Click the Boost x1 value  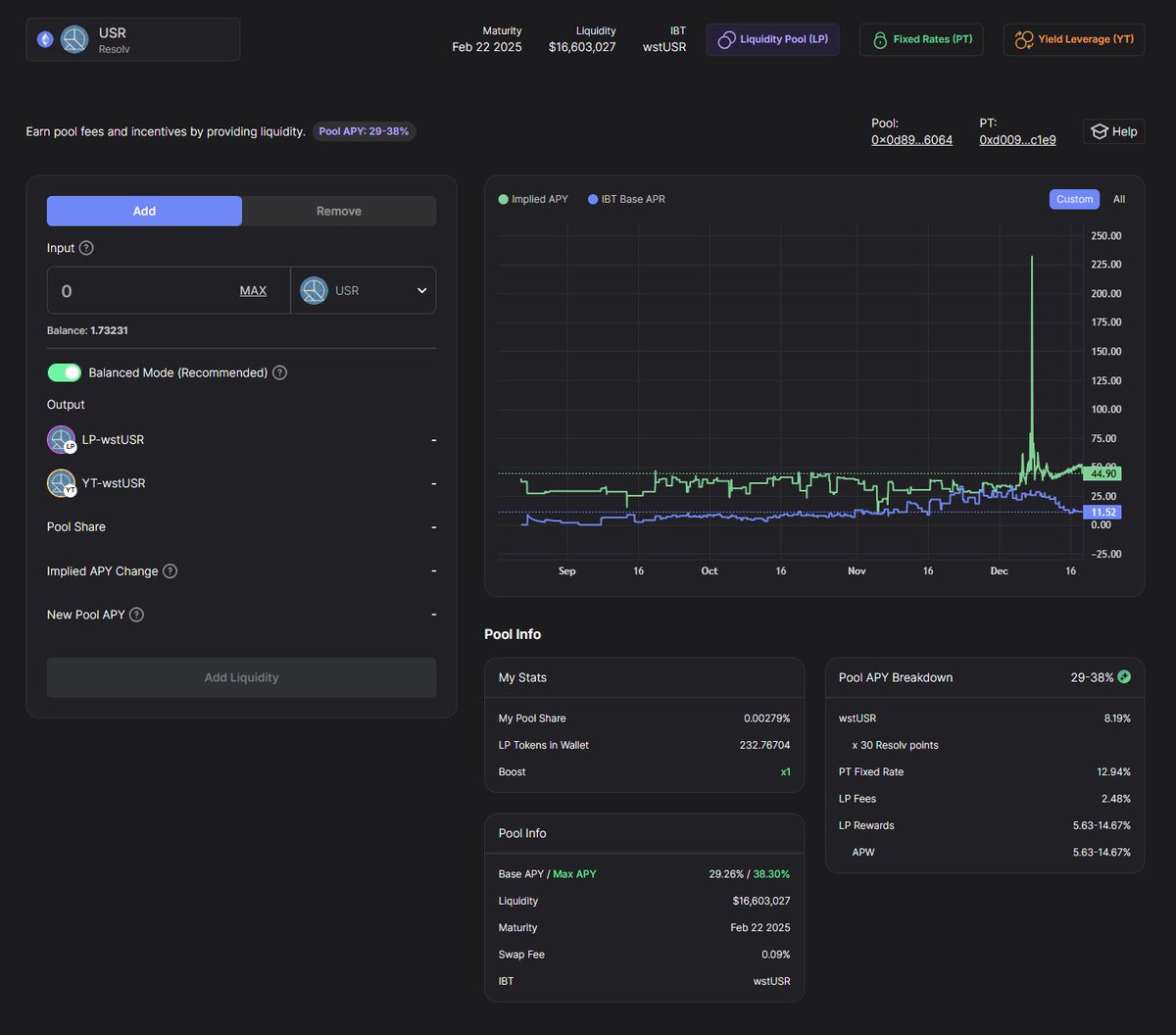tap(785, 772)
